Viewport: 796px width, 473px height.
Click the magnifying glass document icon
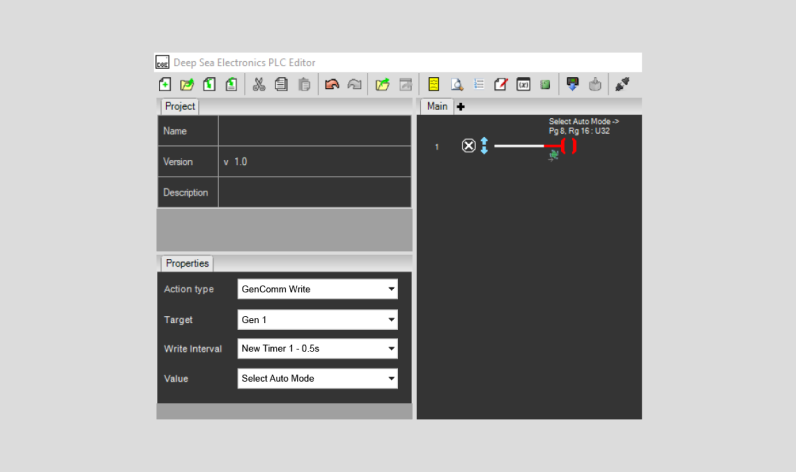[456, 84]
